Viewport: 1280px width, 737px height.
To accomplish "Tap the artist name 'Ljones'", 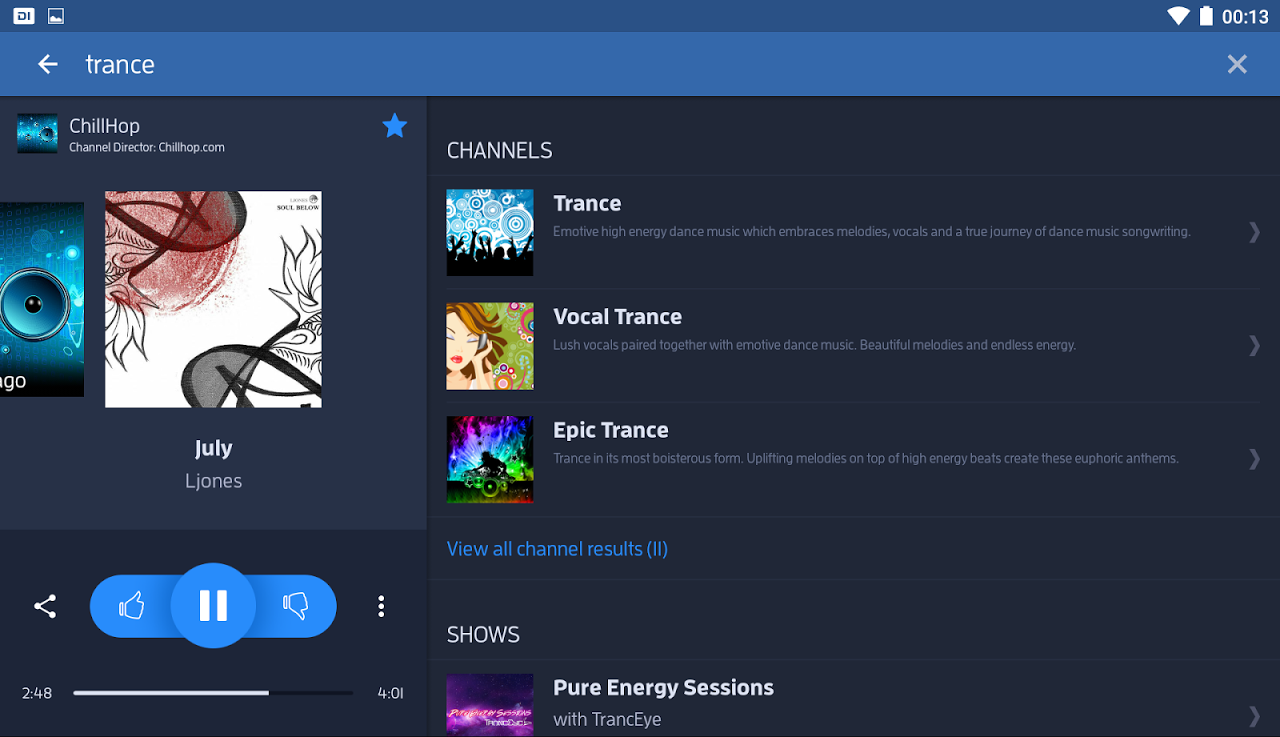I will pos(213,481).
